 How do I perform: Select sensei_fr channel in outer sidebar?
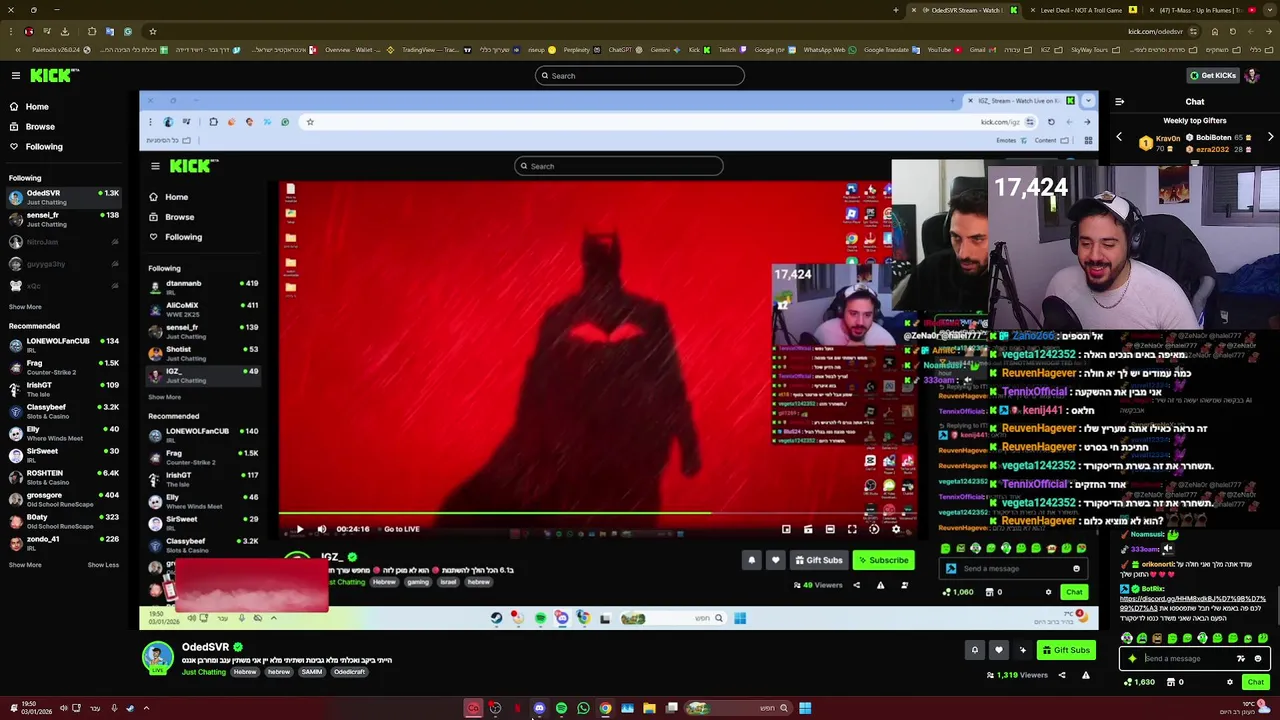coord(65,219)
